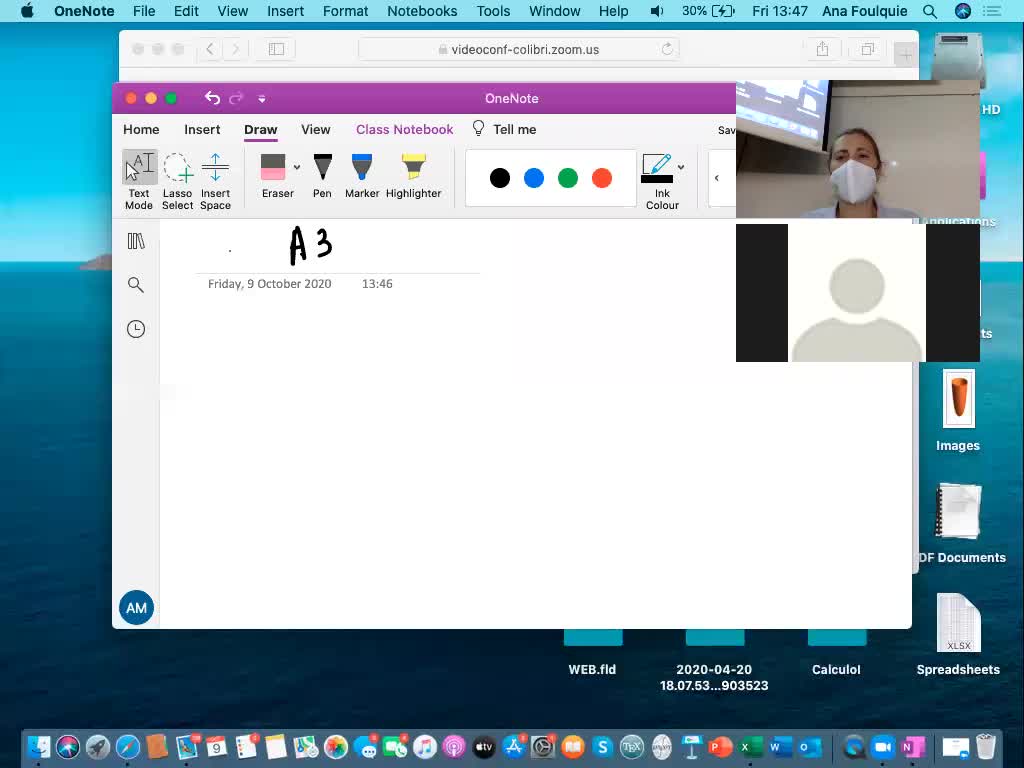The height and width of the screenshot is (768, 1024).
Task: Pick the blue ink colour swatch
Action: [534, 178]
